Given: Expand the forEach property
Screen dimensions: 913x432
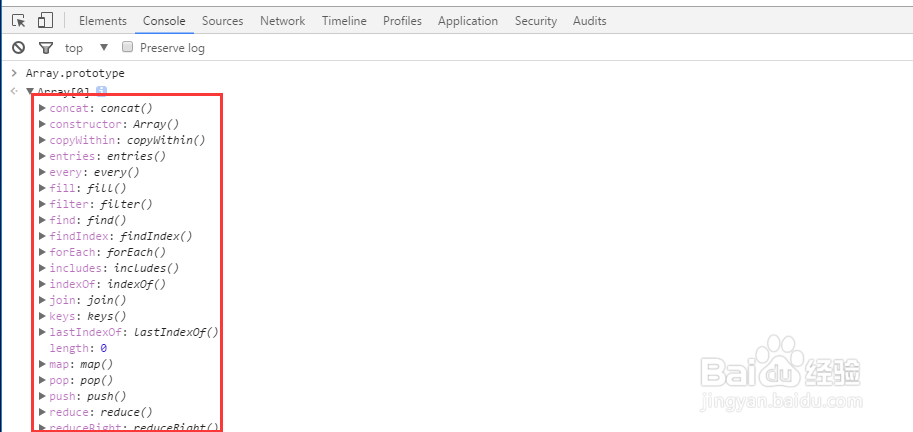Looking at the screenshot, I should pyautogui.click(x=42, y=252).
